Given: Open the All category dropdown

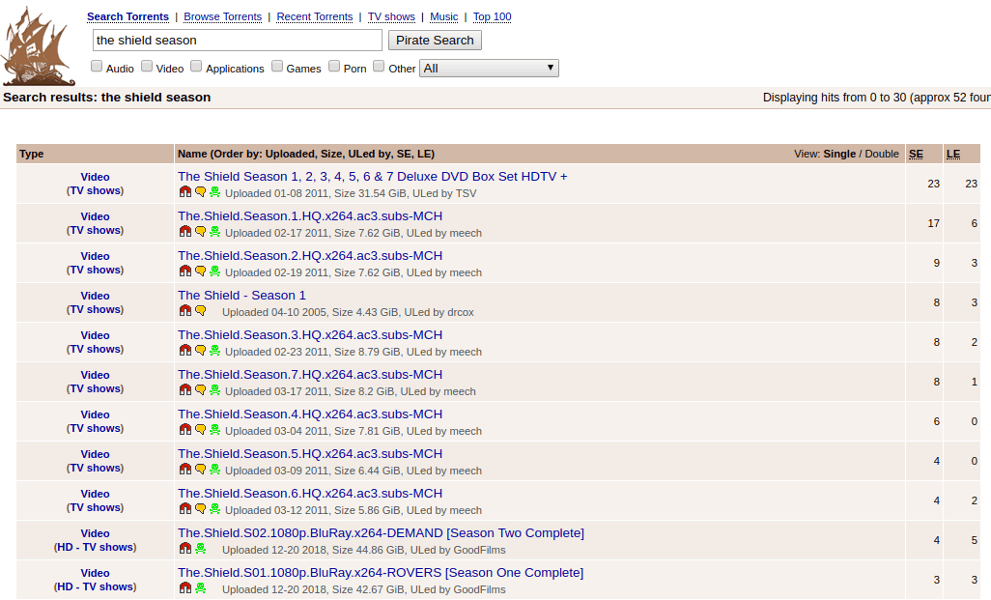Looking at the screenshot, I should 490,68.
